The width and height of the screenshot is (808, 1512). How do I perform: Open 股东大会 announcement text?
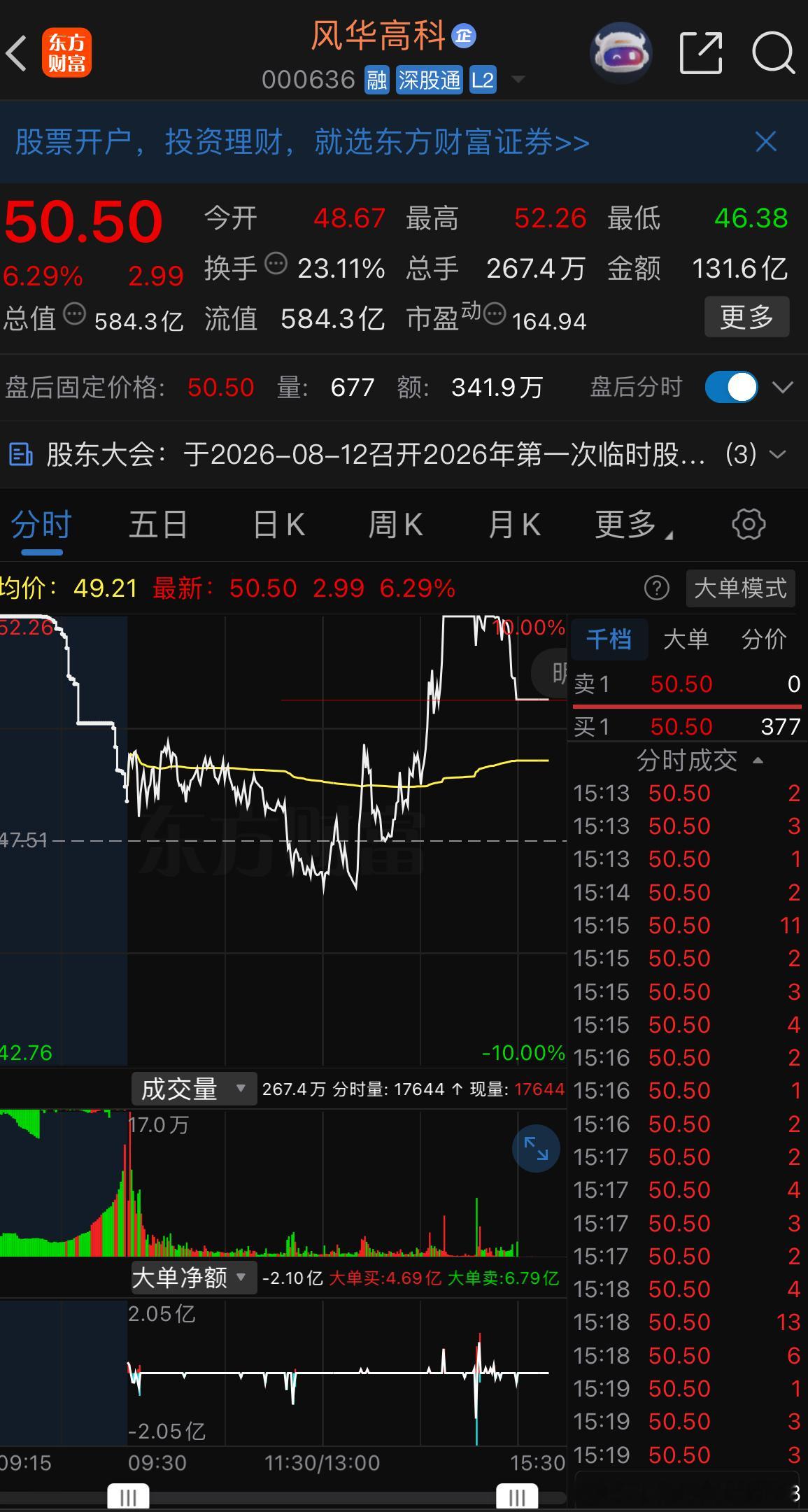click(376, 455)
